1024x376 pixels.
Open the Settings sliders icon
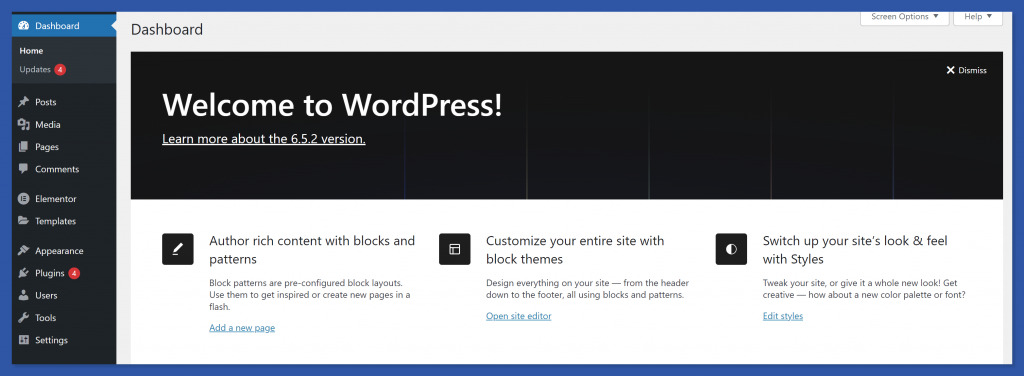click(x=24, y=340)
